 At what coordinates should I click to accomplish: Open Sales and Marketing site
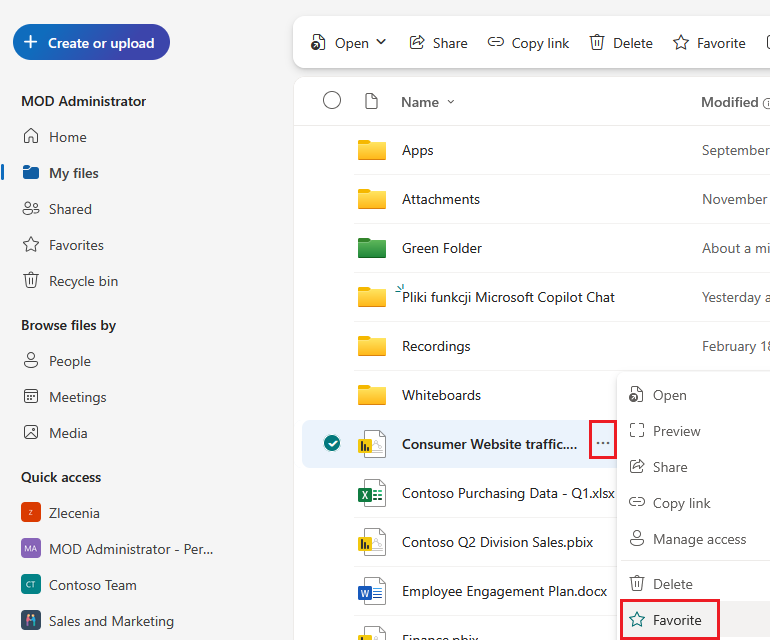click(x=97, y=621)
